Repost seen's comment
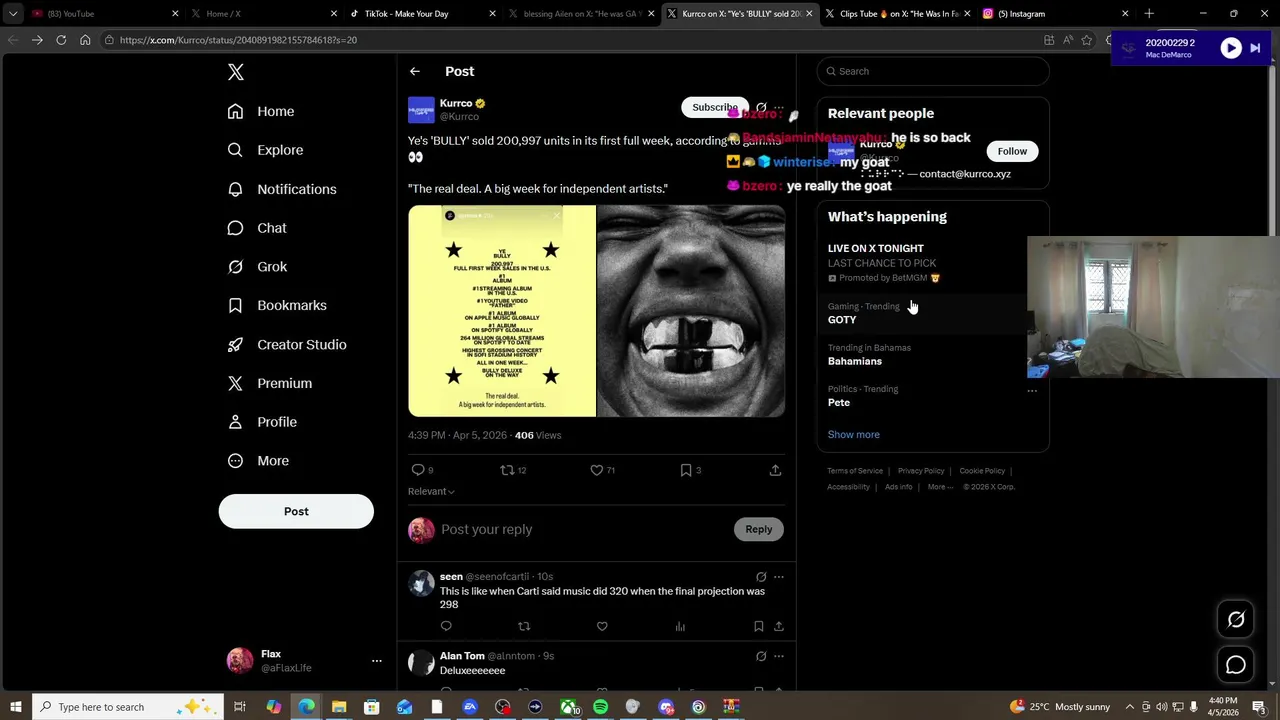The image size is (1280, 720). coord(524,626)
